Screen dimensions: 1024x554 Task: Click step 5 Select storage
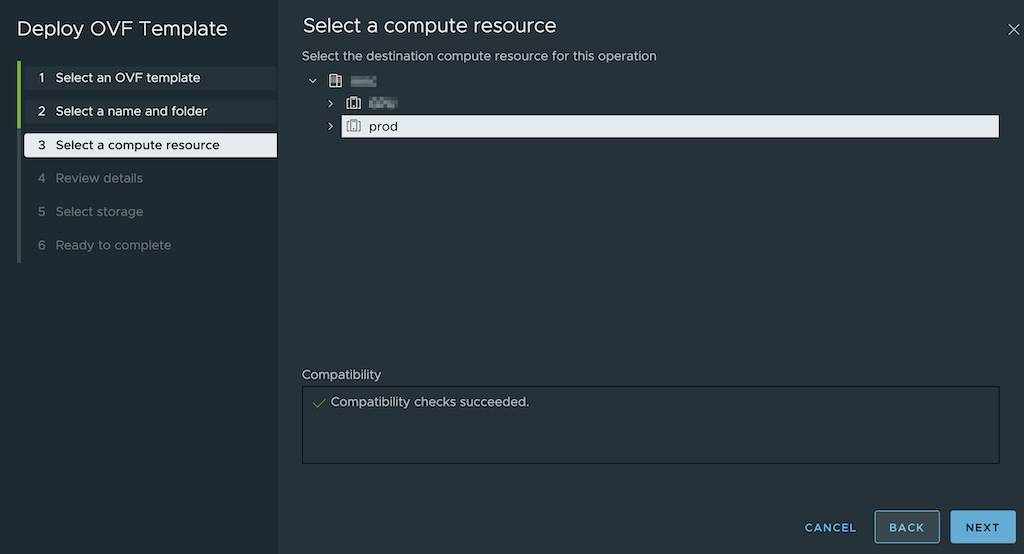tap(99, 212)
